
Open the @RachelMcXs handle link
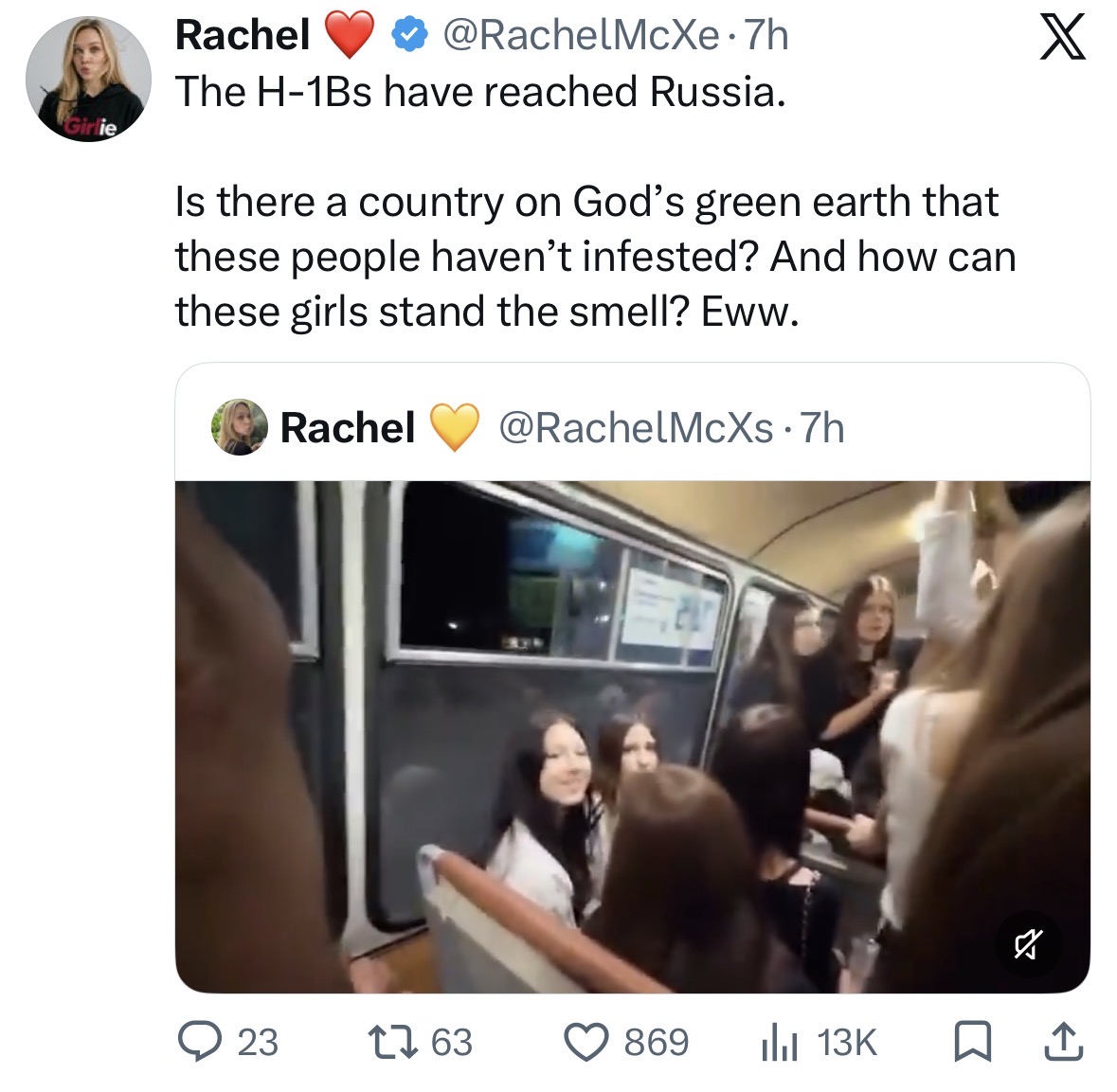click(636, 427)
